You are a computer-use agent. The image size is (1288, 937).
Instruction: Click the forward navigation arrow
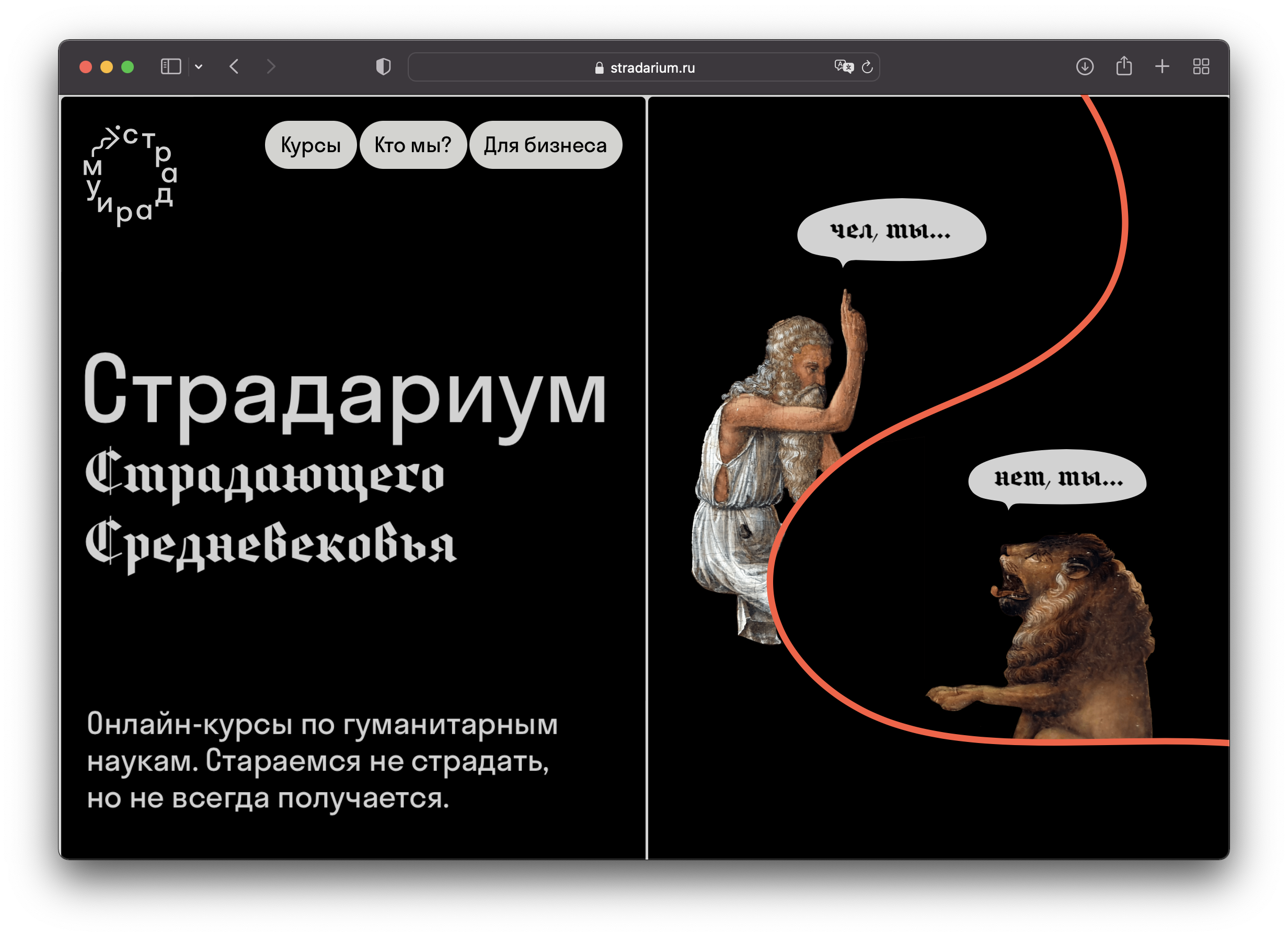(x=271, y=67)
